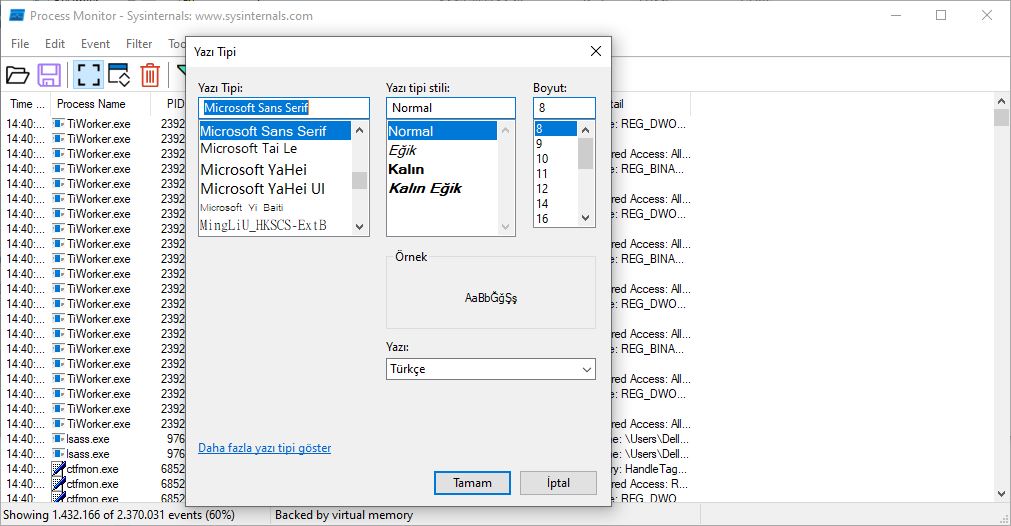Click the Process Monitor app icon in title bar
Screen dimensions: 1011x526
[17, 15]
